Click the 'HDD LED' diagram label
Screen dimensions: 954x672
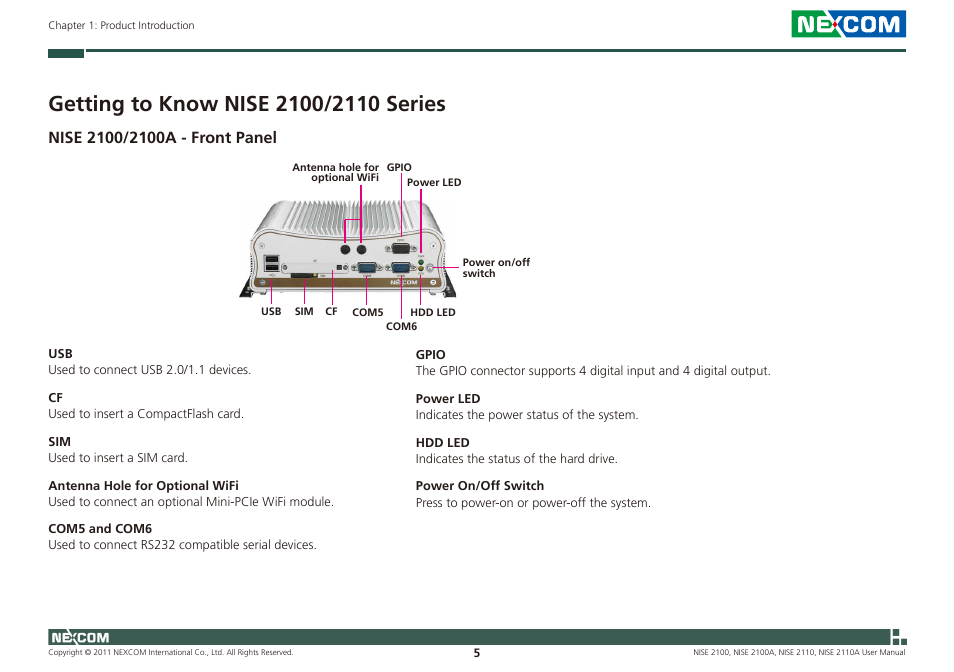pos(433,312)
